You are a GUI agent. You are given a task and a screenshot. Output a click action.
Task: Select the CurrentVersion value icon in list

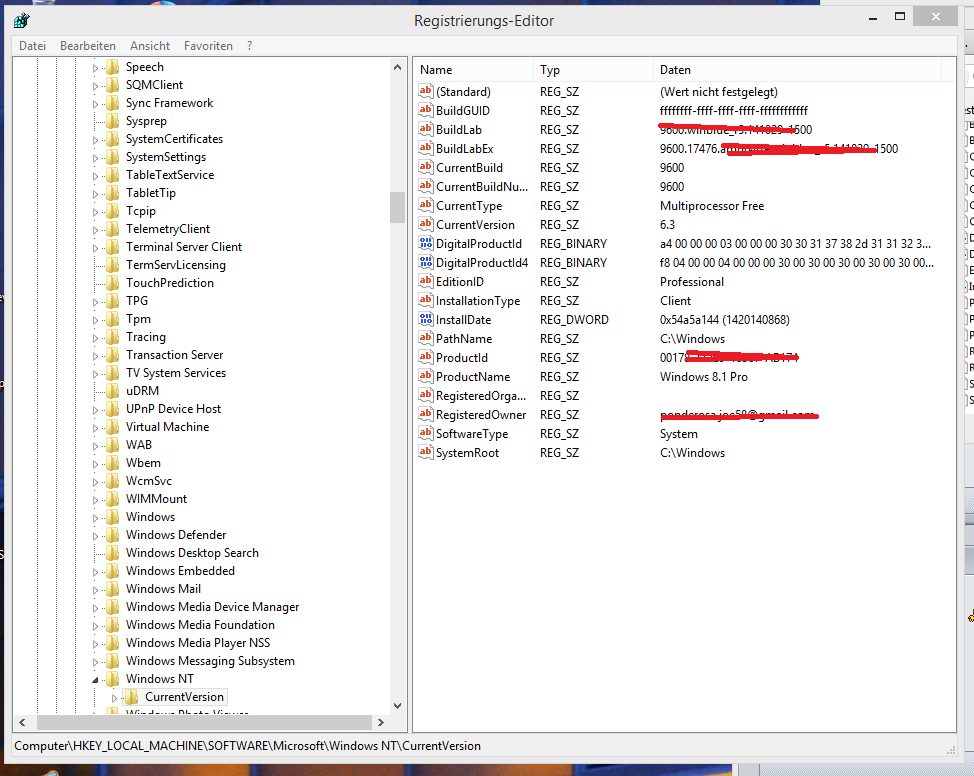(426, 224)
